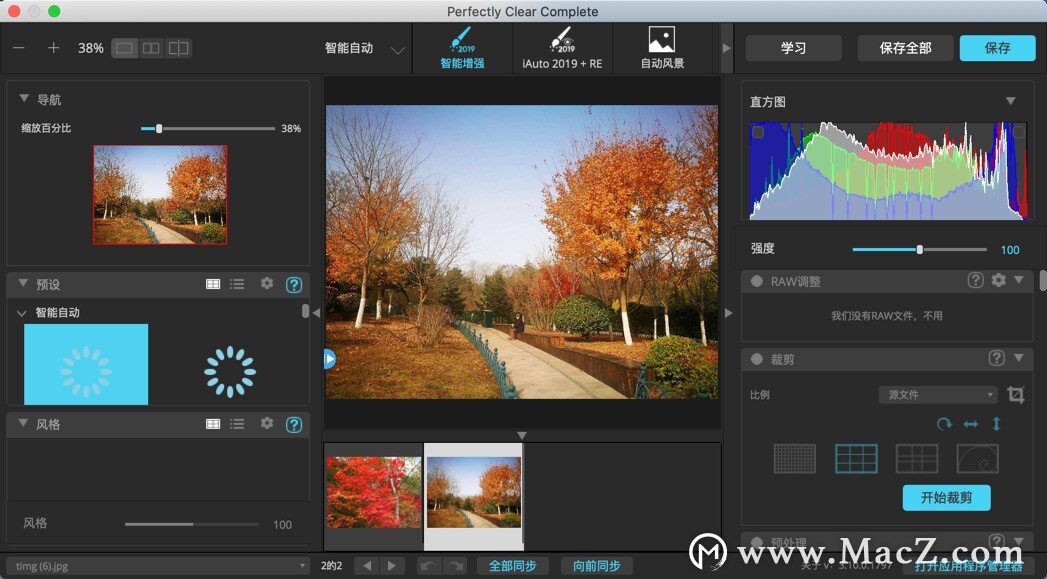The height and width of the screenshot is (579, 1047).
Task: Open presets settings gear
Action: pos(266,283)
